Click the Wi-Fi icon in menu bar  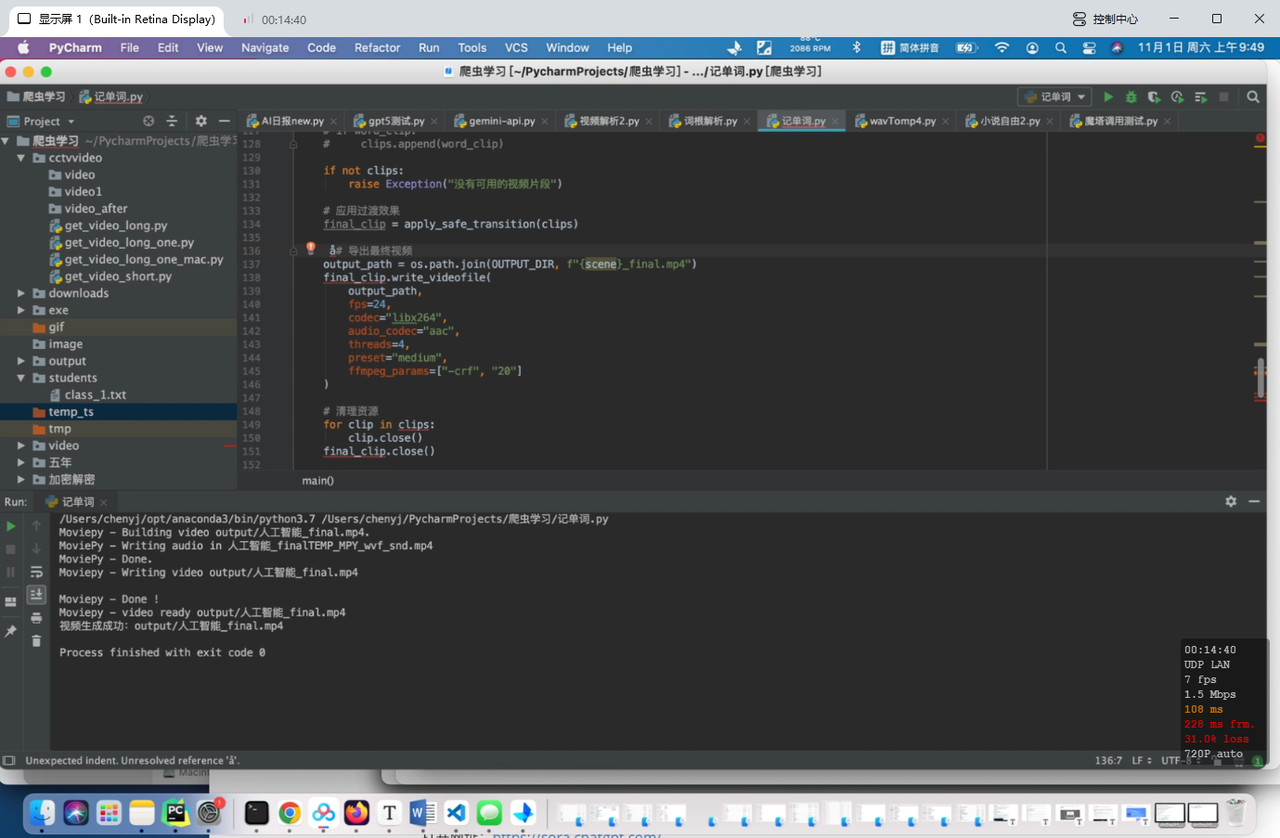[1002, 47]
